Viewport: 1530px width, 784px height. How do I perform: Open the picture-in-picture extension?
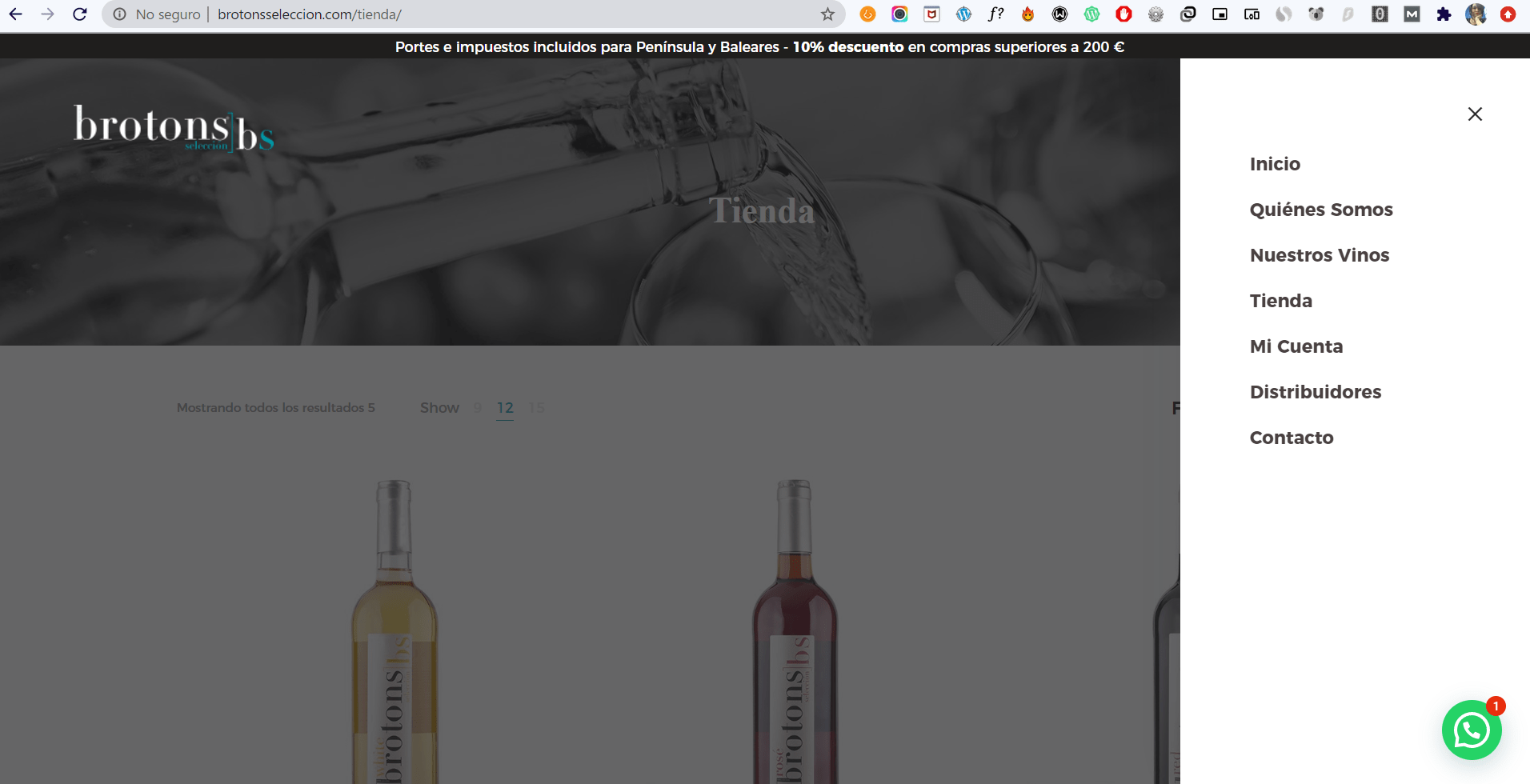point(1220,14)
